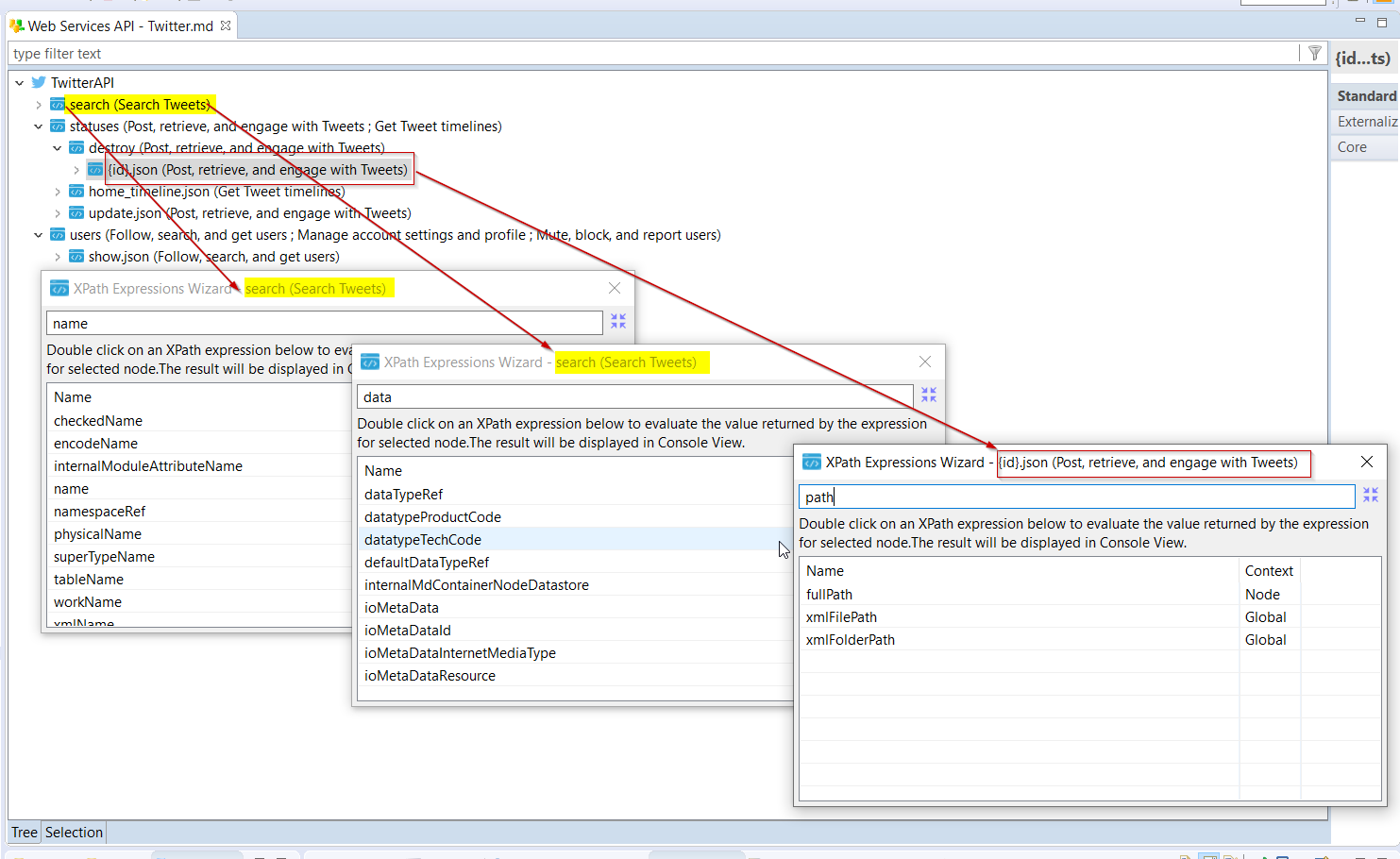Close the 'name' XPath Expressions Wizard
The image size is (1400, 859).
(615, 288)
